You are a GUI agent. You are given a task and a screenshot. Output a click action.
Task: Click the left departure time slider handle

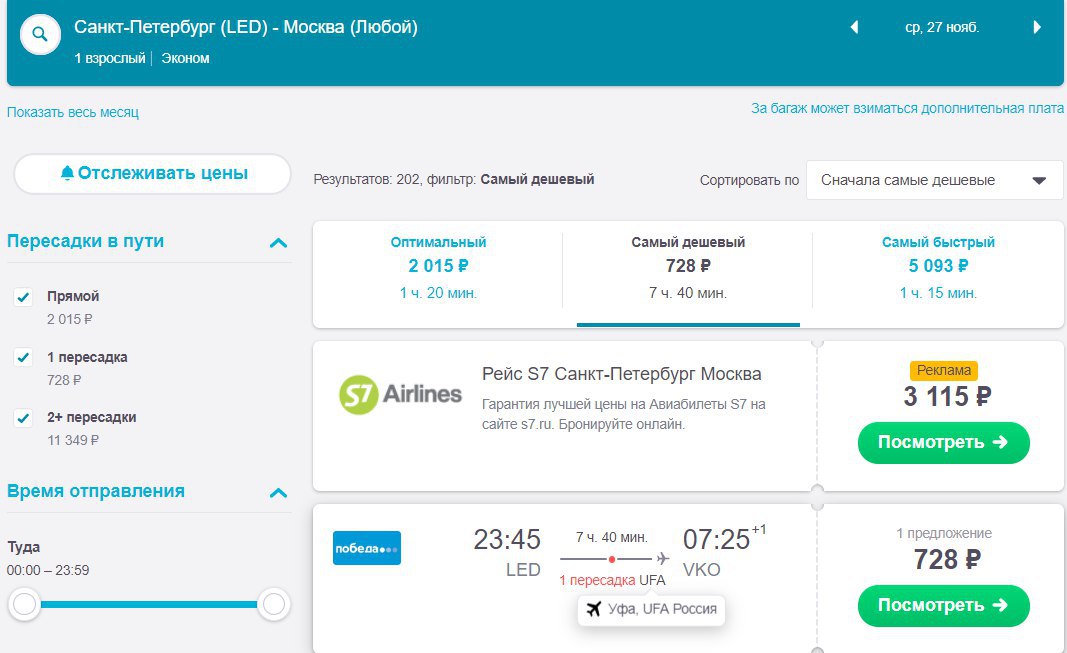coord(25,604)
